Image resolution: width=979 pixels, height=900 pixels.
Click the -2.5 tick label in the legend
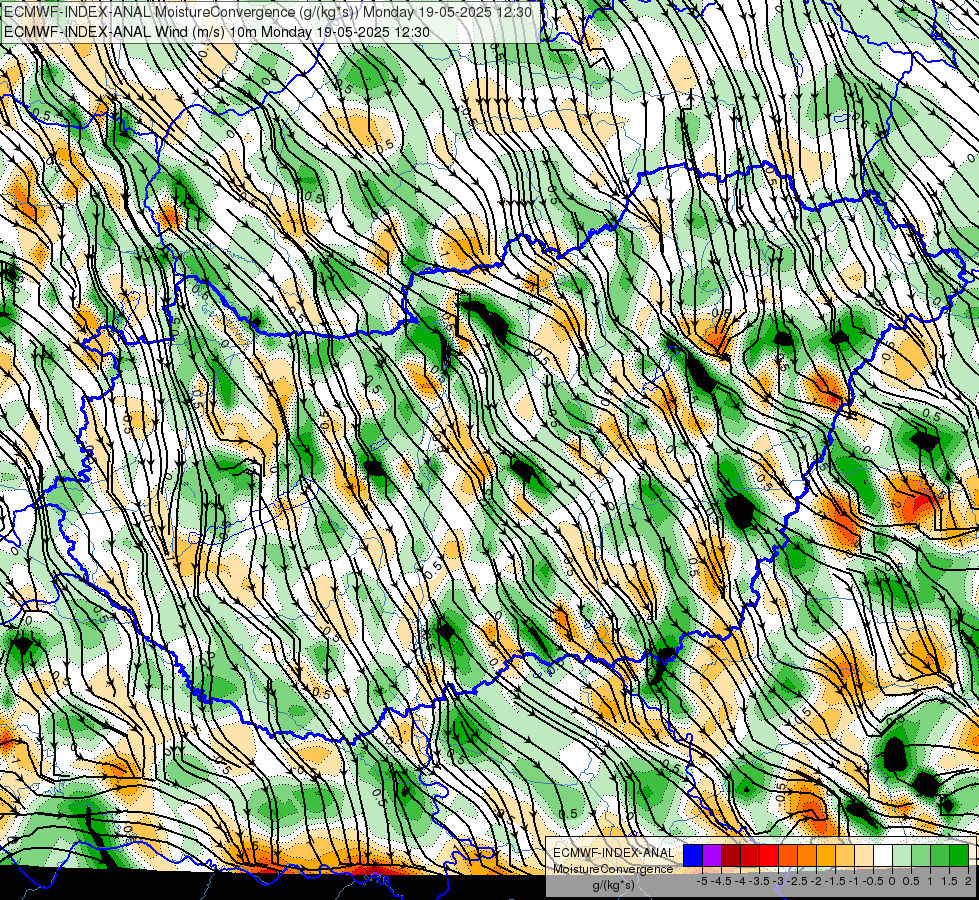[797, 881]
